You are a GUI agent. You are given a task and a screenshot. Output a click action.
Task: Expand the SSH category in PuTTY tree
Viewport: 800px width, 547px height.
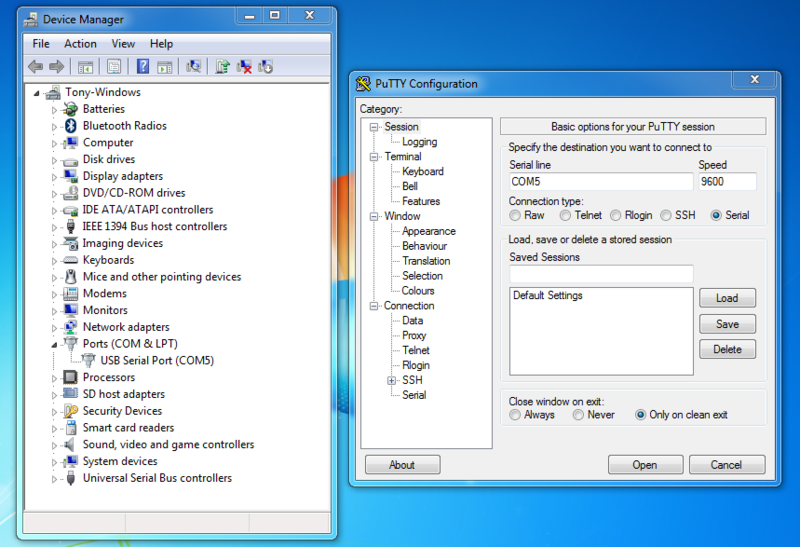click(391, 381)
